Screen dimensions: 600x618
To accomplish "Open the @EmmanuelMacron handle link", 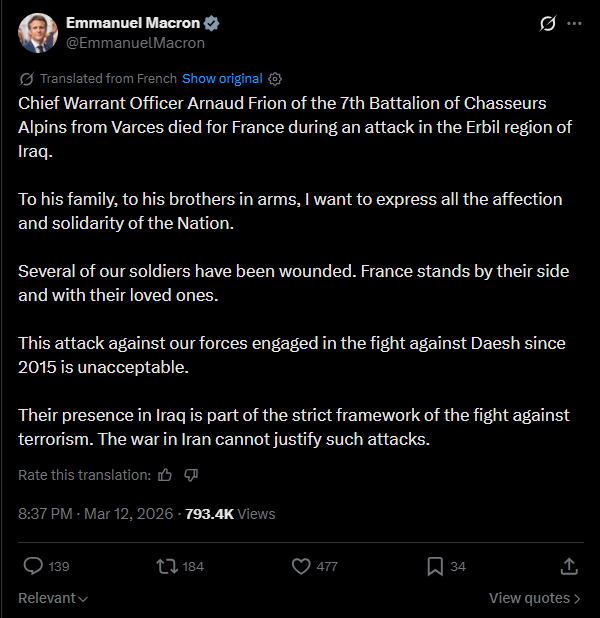I will [136, 43].
